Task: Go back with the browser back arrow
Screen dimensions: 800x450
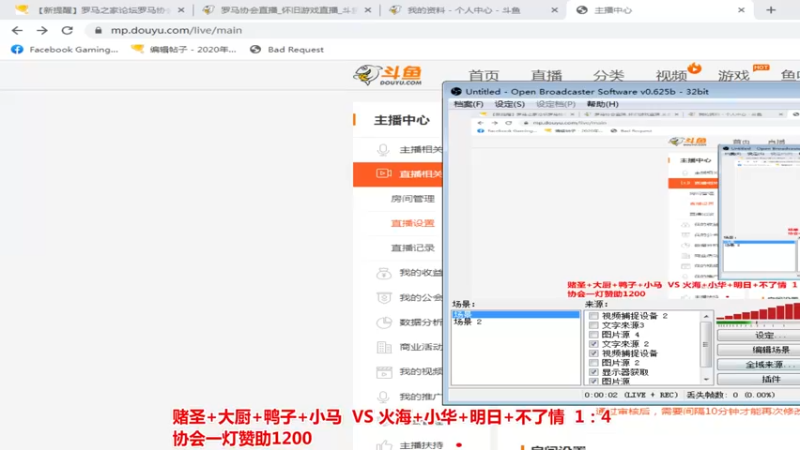Action: tap(17, 31)
